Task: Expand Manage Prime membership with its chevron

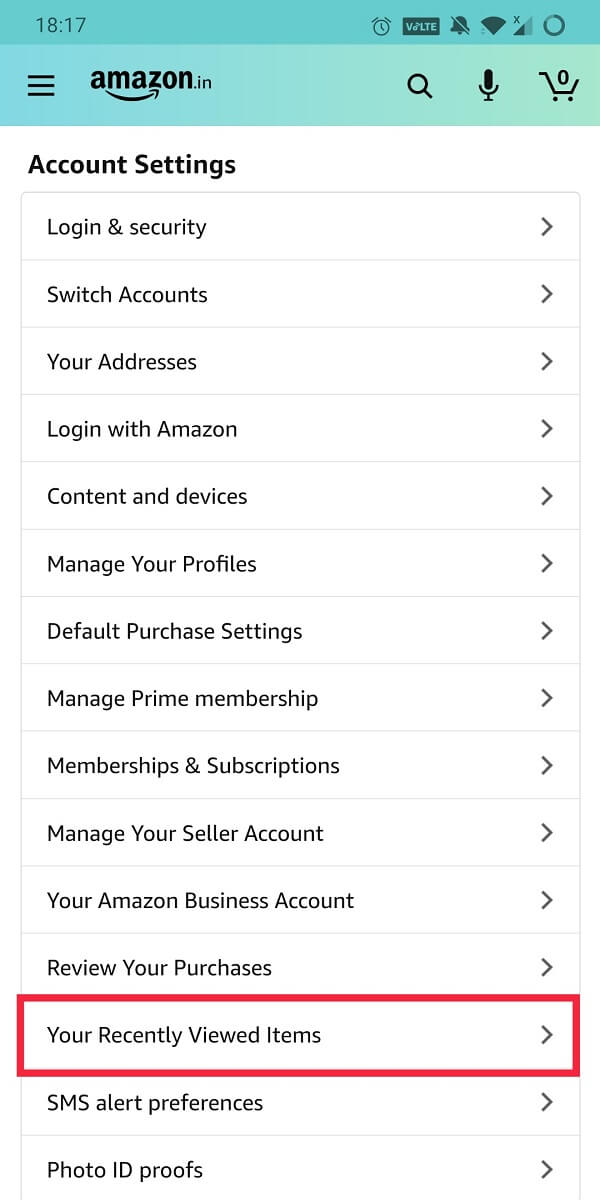Action: [547, 698]
